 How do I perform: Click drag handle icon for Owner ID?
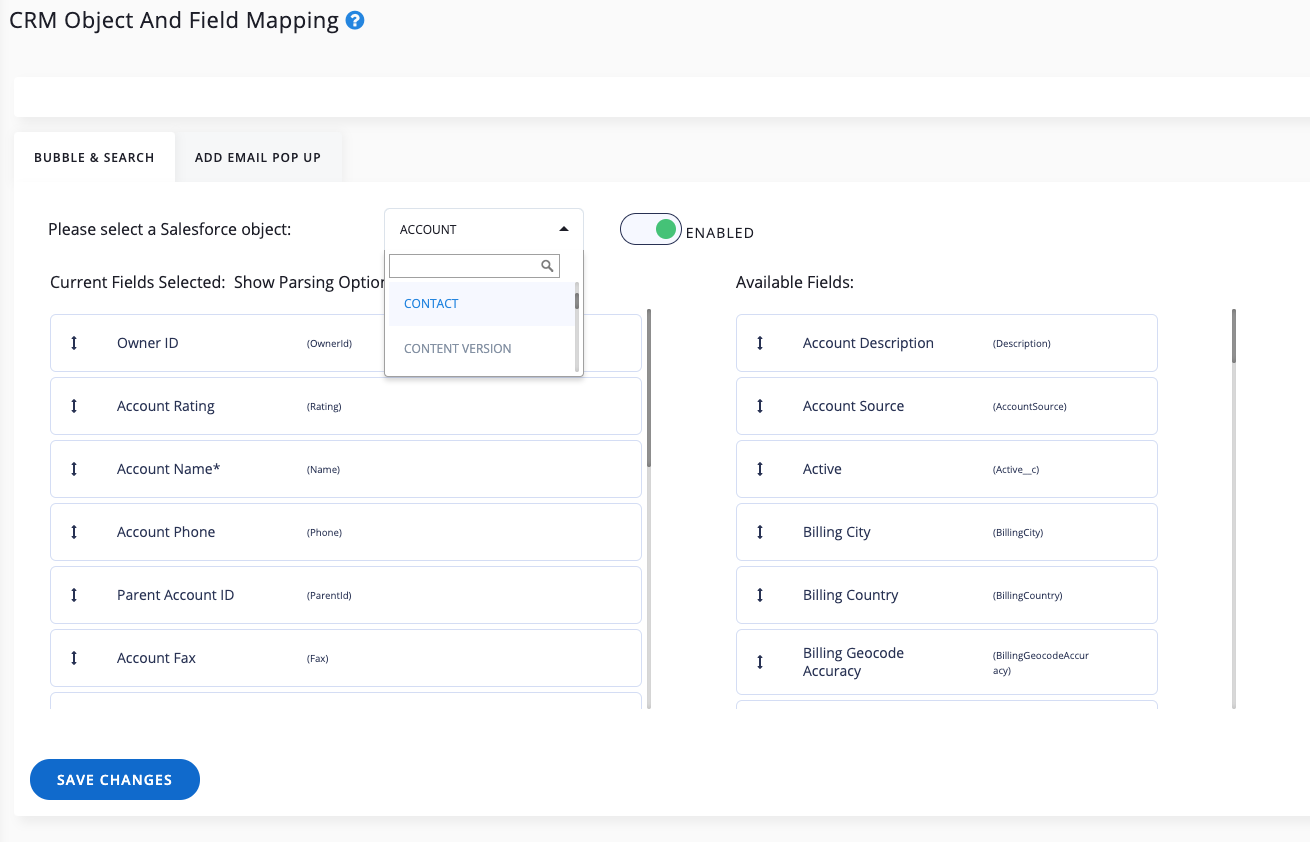click(74, 343)
